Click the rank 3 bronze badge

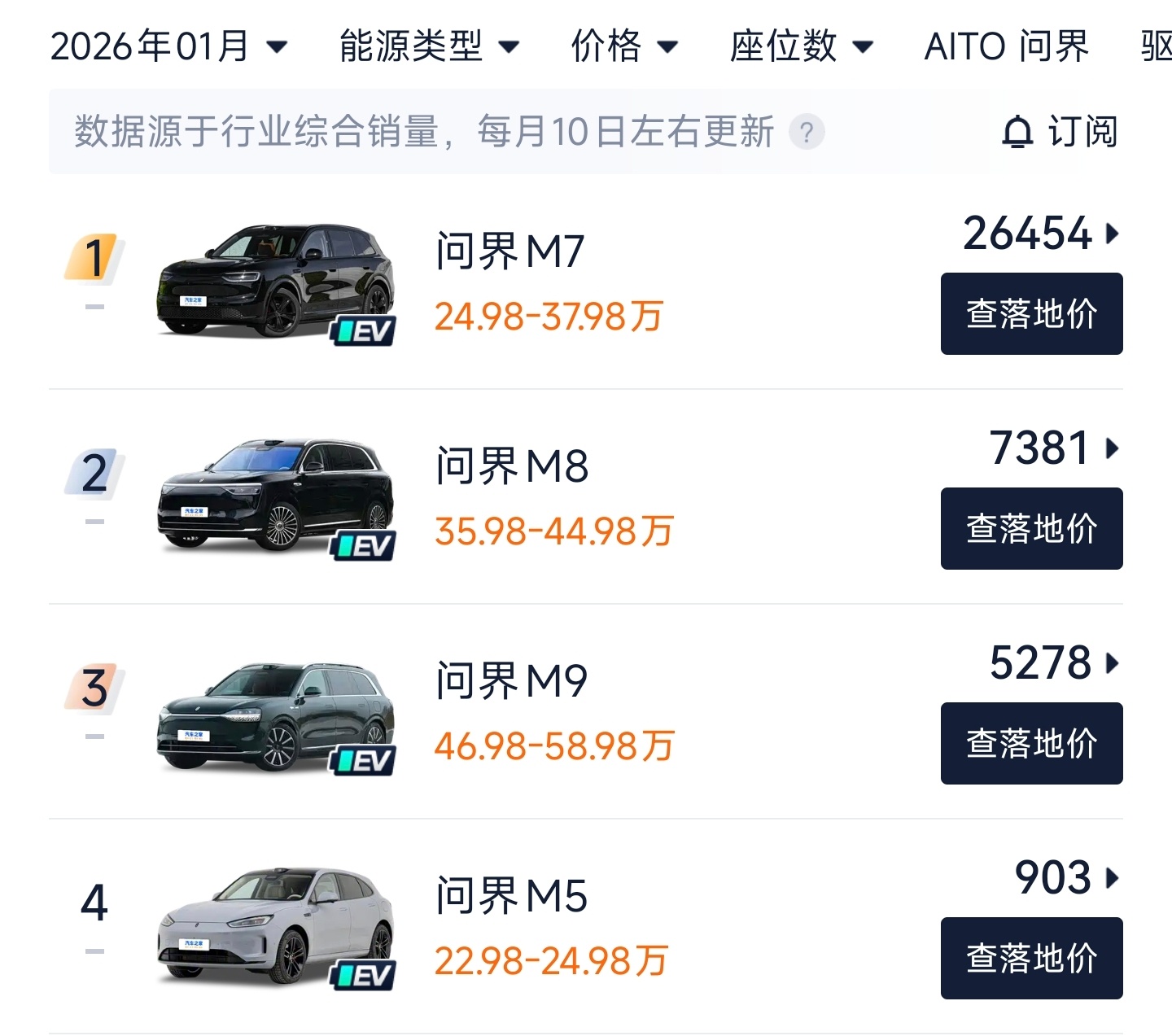(x=94, y=688)
